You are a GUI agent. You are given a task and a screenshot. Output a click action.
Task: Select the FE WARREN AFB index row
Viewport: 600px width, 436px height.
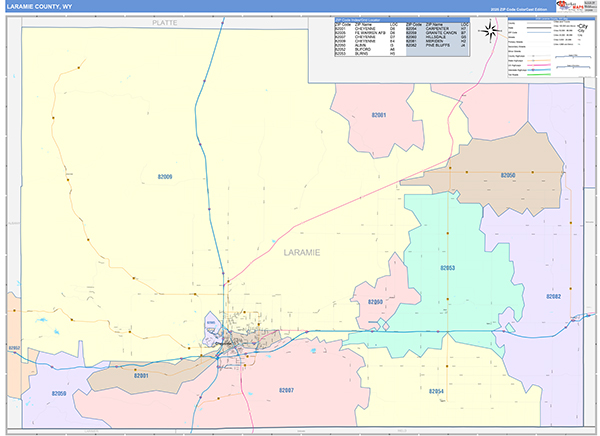click(367, 32)
